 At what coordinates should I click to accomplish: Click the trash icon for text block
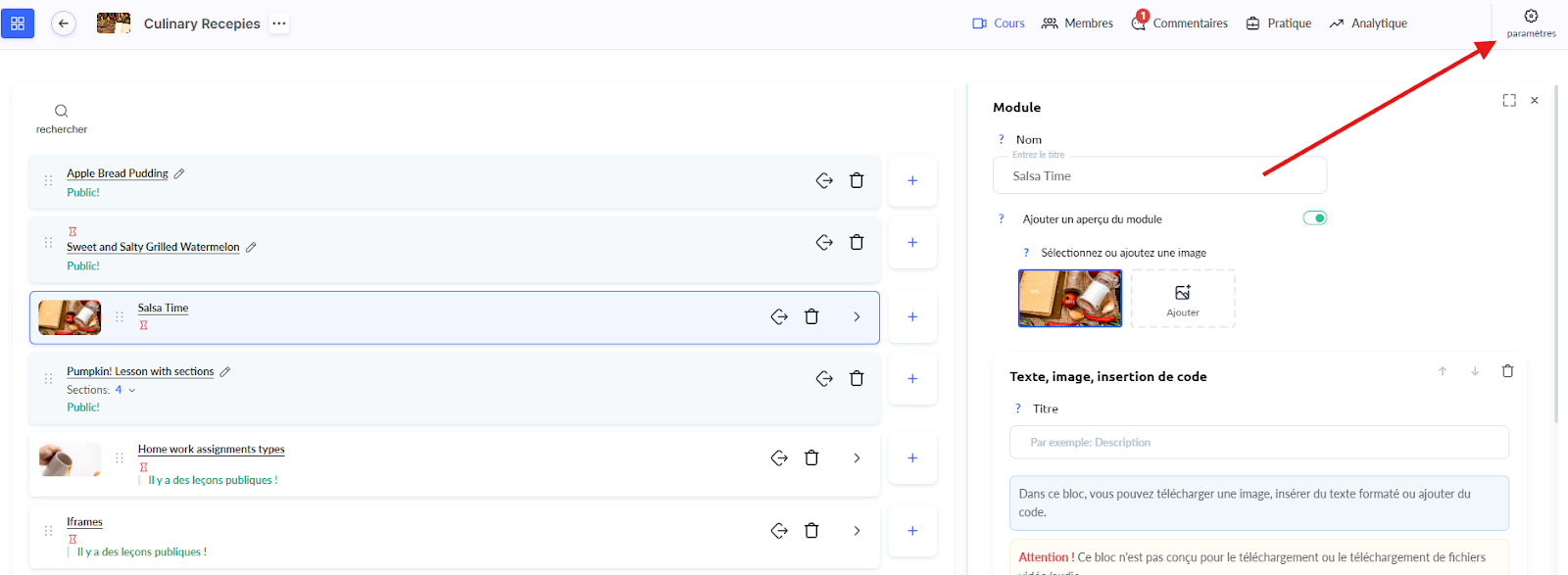(1507, 371)
